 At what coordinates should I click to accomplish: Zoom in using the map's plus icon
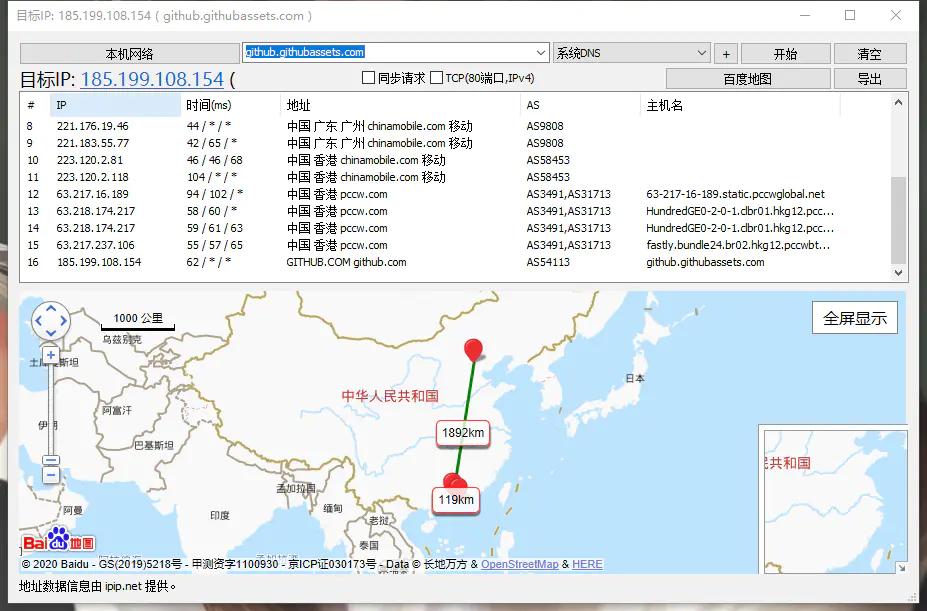click(50, 354)
